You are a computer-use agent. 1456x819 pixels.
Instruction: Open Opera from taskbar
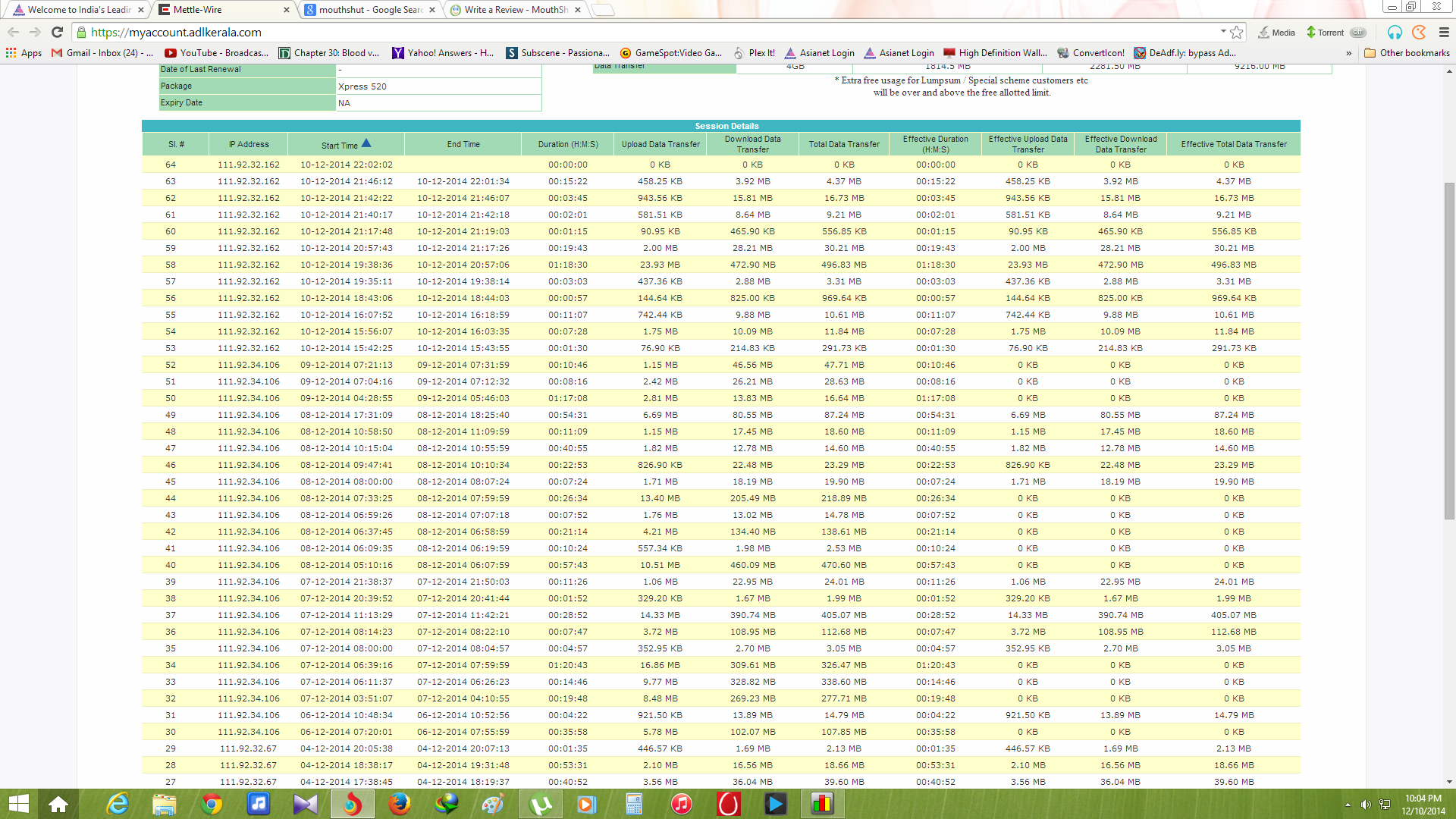(x=729, y=804)
